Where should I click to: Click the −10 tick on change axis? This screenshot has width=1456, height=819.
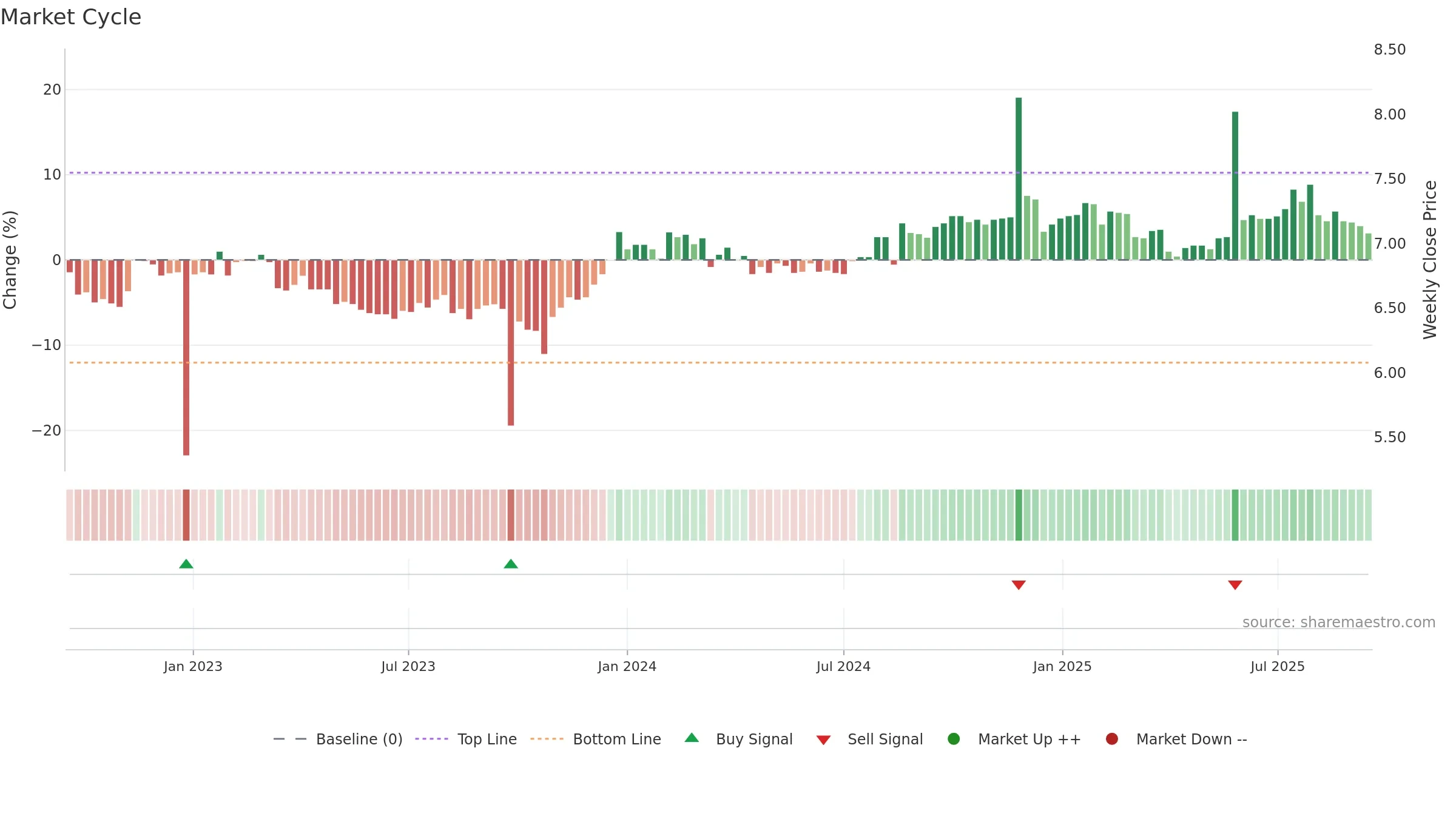coord(47,345)
